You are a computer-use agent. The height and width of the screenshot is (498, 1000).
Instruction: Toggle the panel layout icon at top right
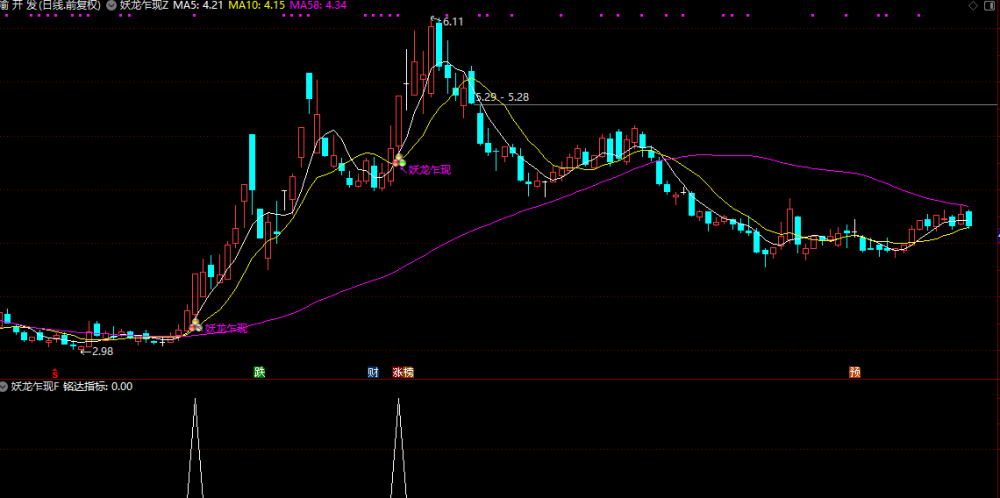[x=990, y=6]
